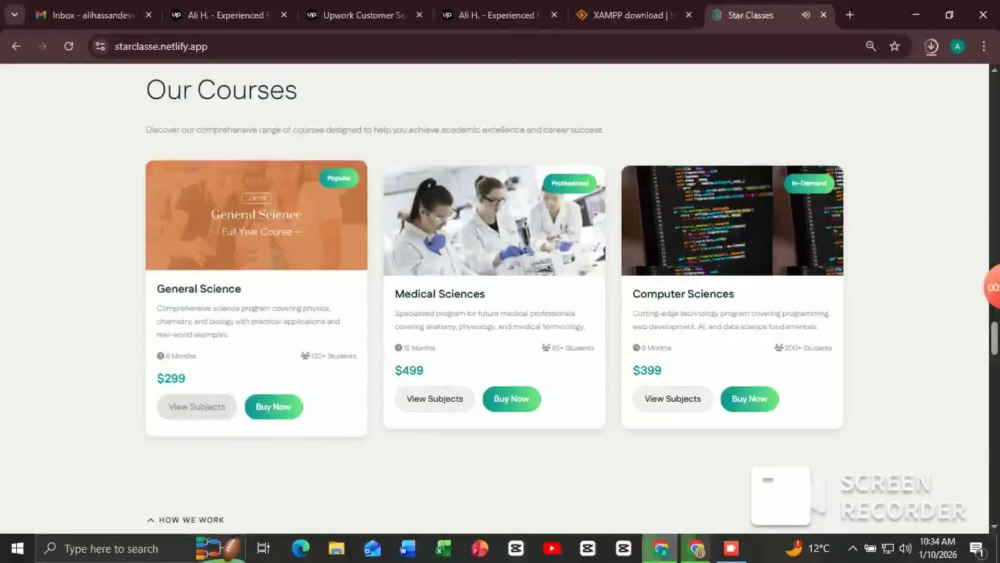Open the zoom magnifier in address bar

coord(871,46)
